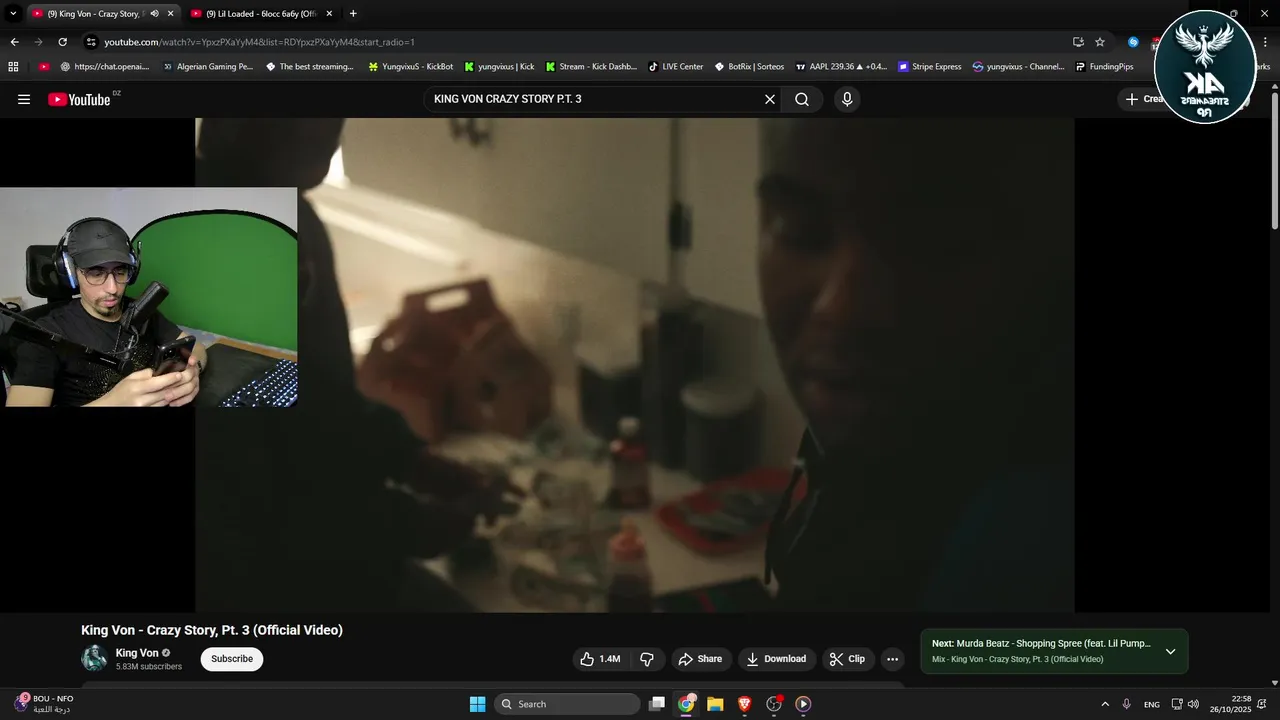Image resolution: width=1280 pixels, height=720 pixels.
Task: Click the taskbar Search box
Action: [x=567, y=704]
